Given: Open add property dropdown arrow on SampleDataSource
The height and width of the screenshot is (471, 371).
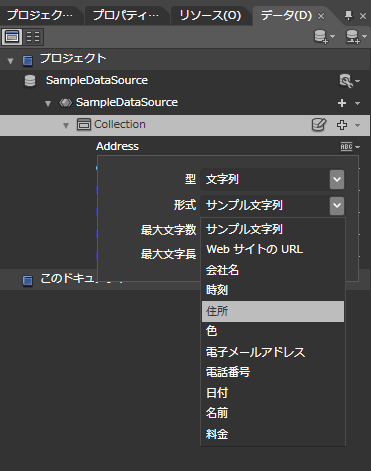Looking at the screenshot, I should coord(357,103).
